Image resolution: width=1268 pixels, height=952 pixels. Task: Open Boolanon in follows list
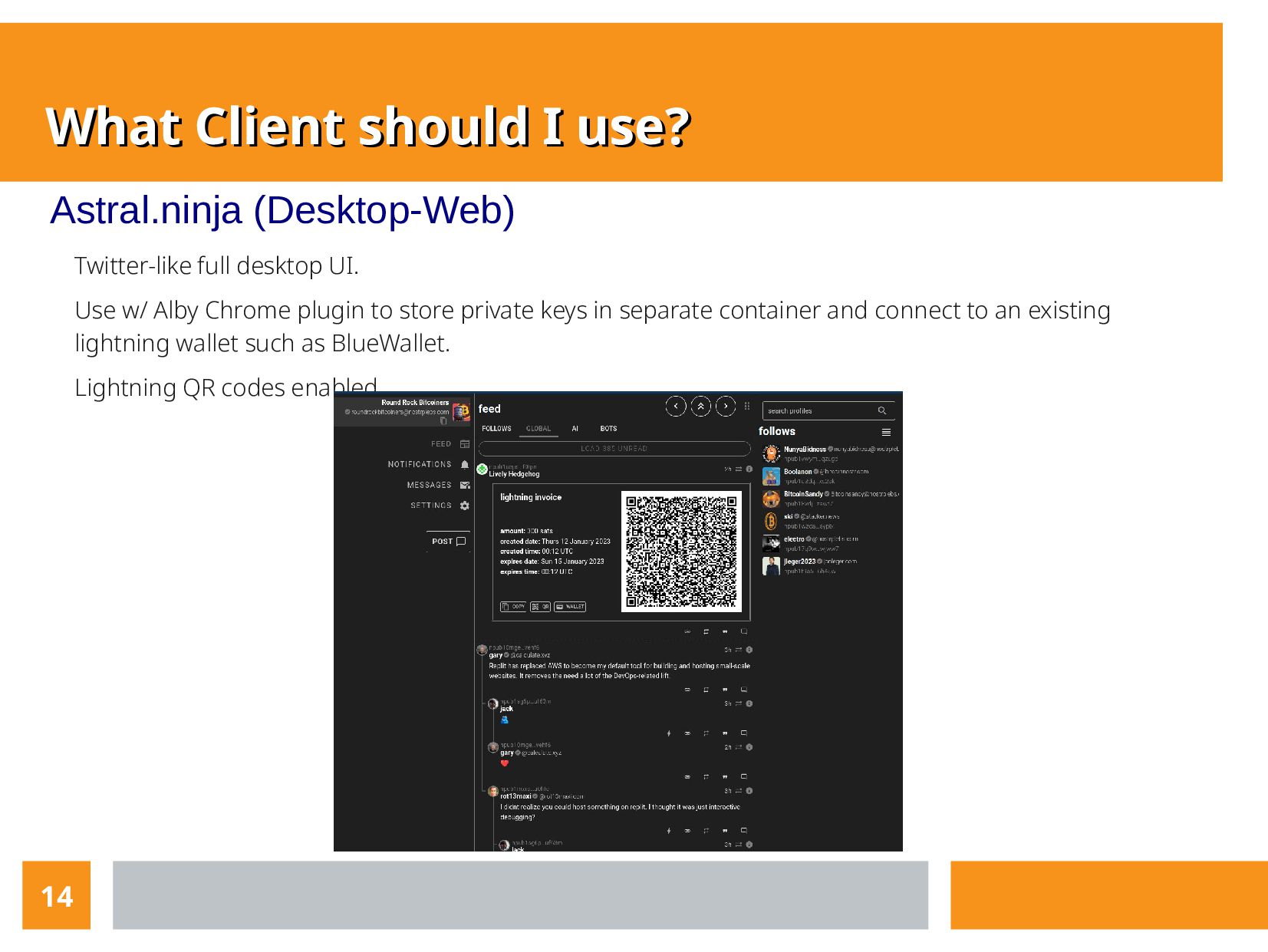[830, 476]
